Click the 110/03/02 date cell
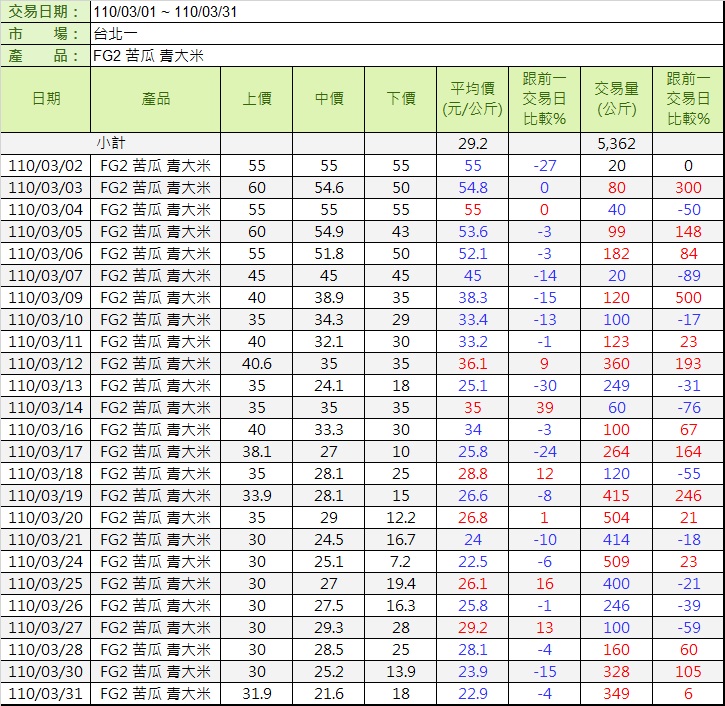 click(x=46, y=166)
